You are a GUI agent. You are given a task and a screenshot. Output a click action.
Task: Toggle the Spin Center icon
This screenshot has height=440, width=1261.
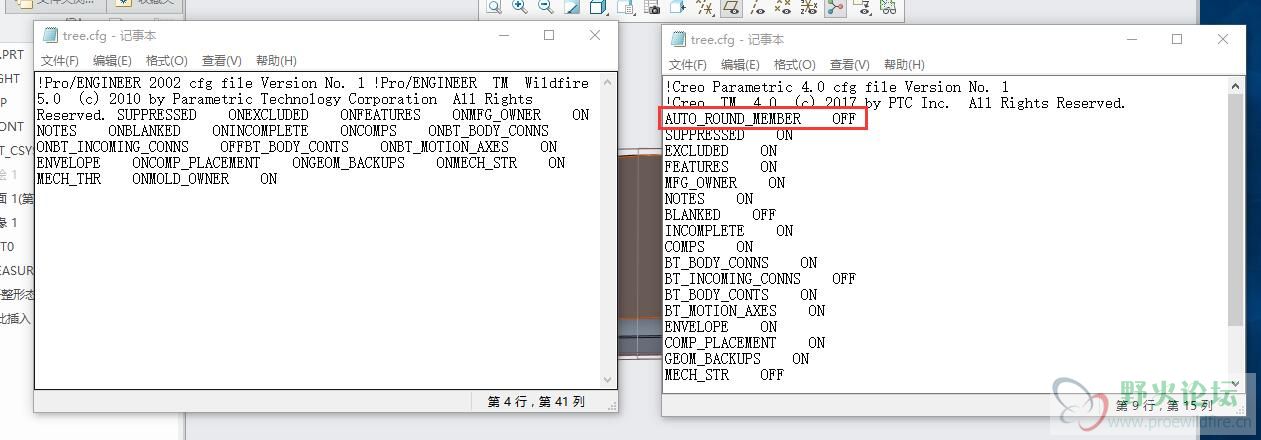point(835,7)
